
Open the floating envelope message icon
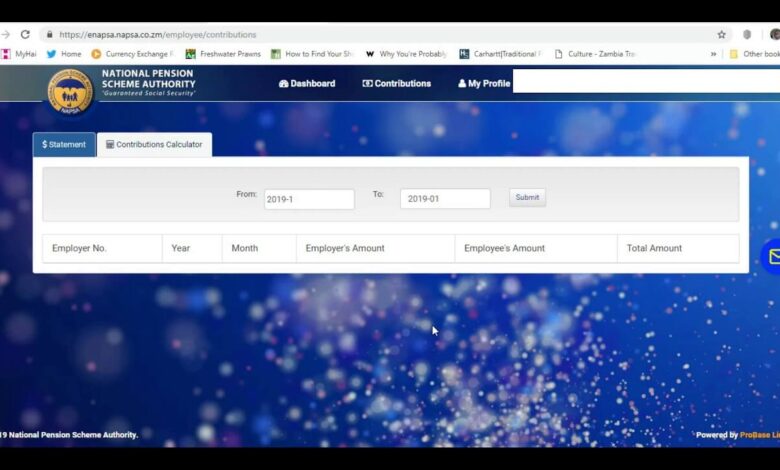(772, 257)
